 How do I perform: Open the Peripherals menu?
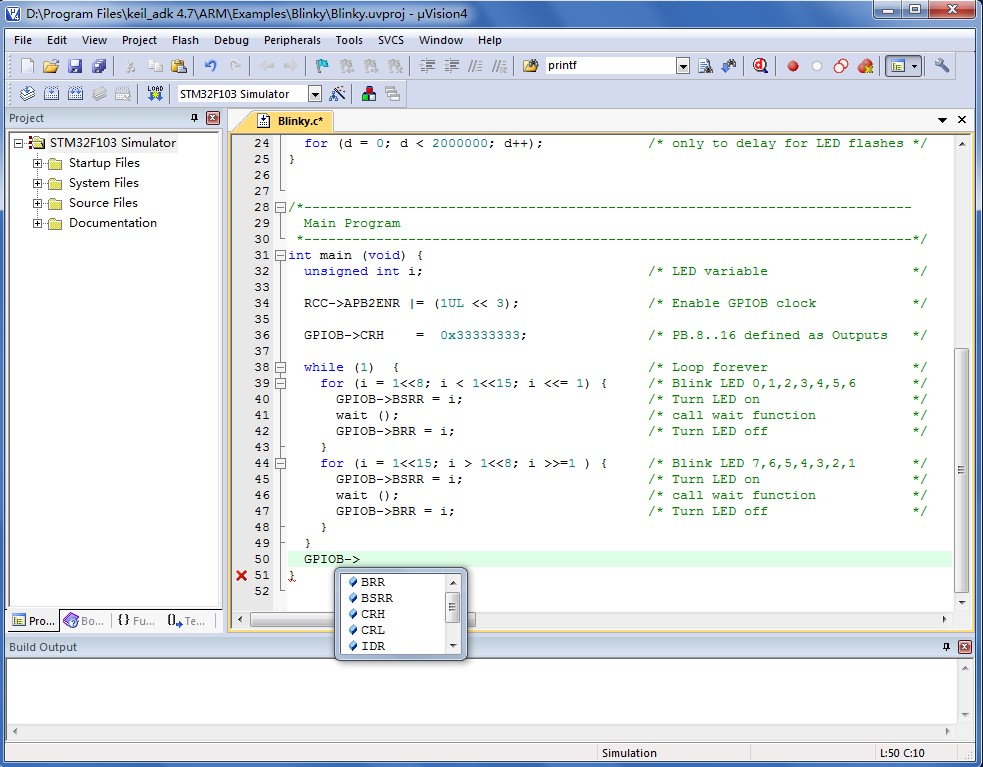[292, 40]
